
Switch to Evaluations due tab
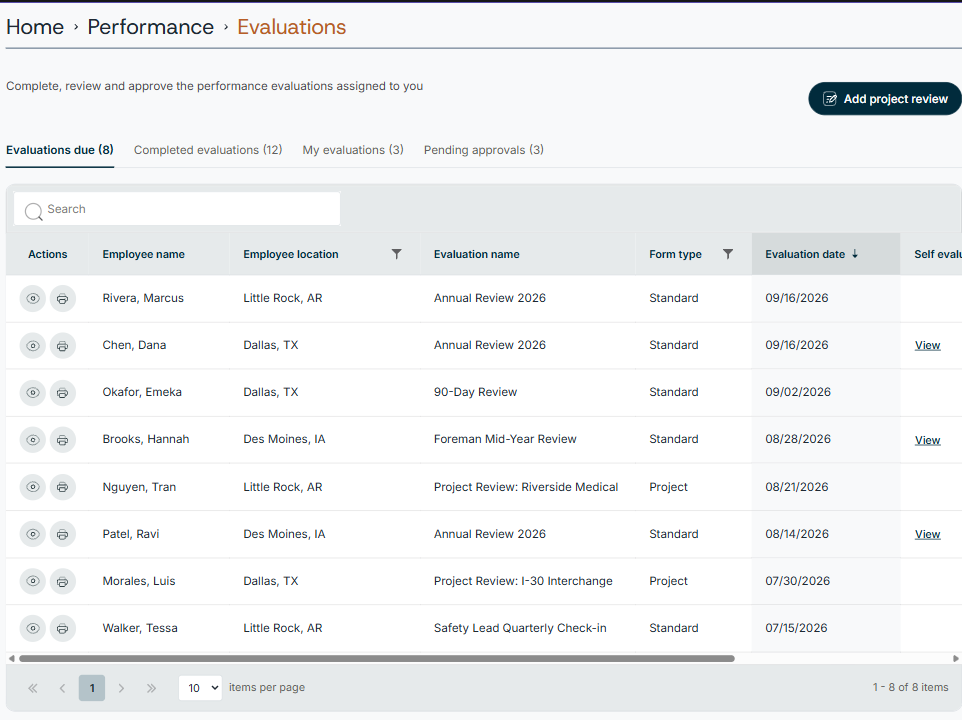point(60,150)
